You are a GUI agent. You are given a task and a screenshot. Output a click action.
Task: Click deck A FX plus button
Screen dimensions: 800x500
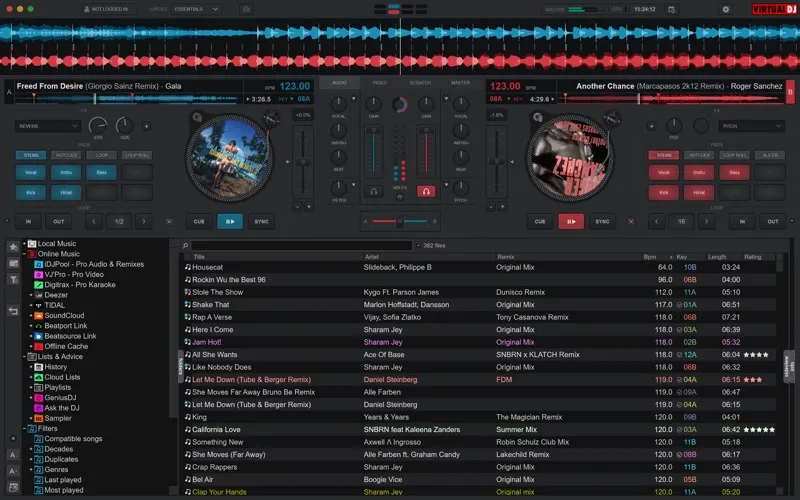pyautogui.click(x=146, y=126)
